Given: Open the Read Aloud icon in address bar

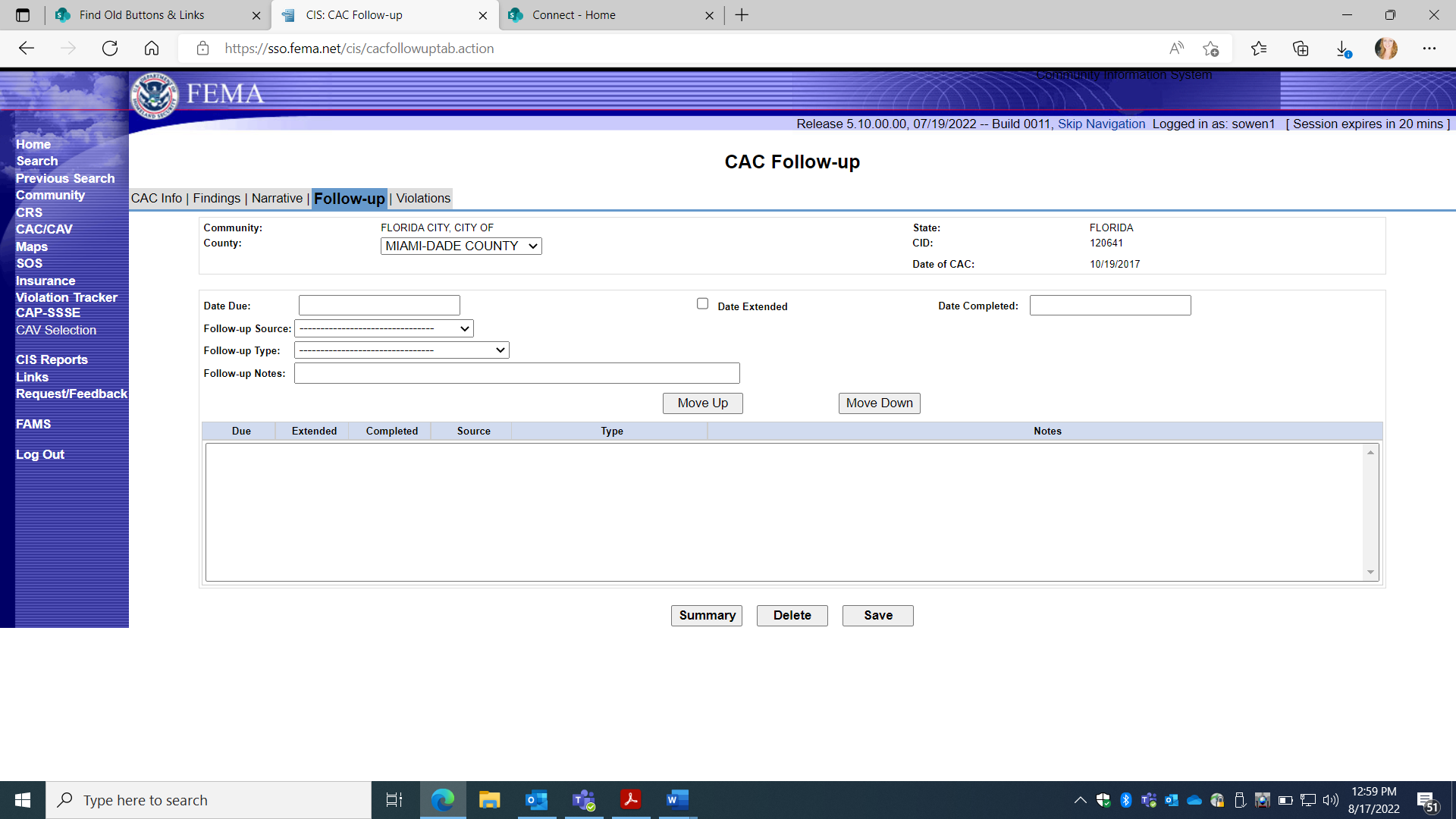Looking at the screenshot, I should click(x=1176, y=49).
